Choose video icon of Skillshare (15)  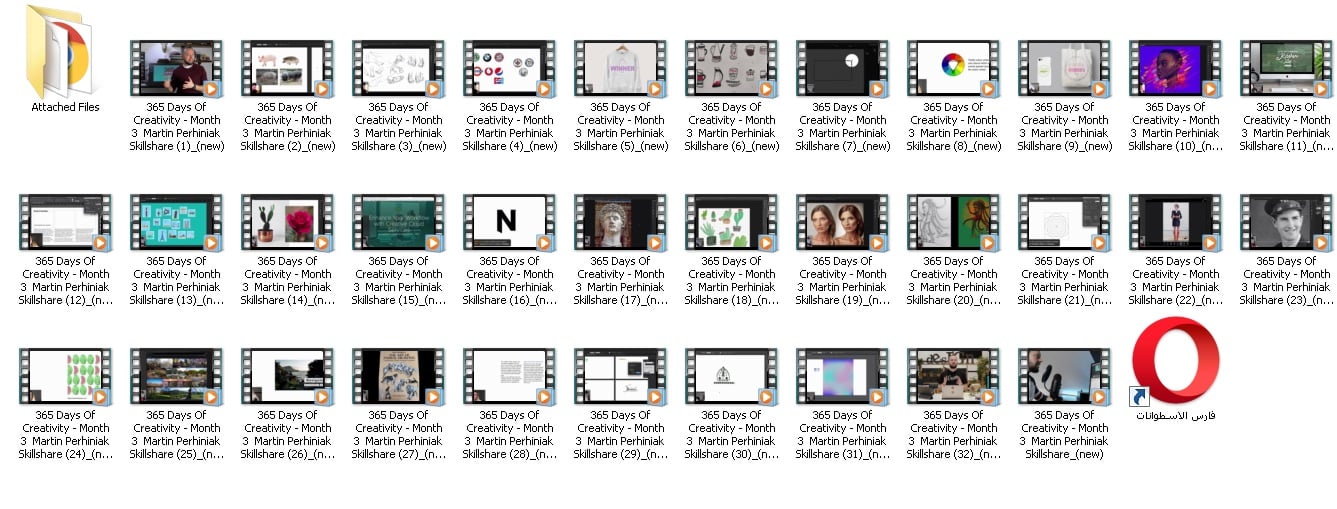(x=399, y=223)
